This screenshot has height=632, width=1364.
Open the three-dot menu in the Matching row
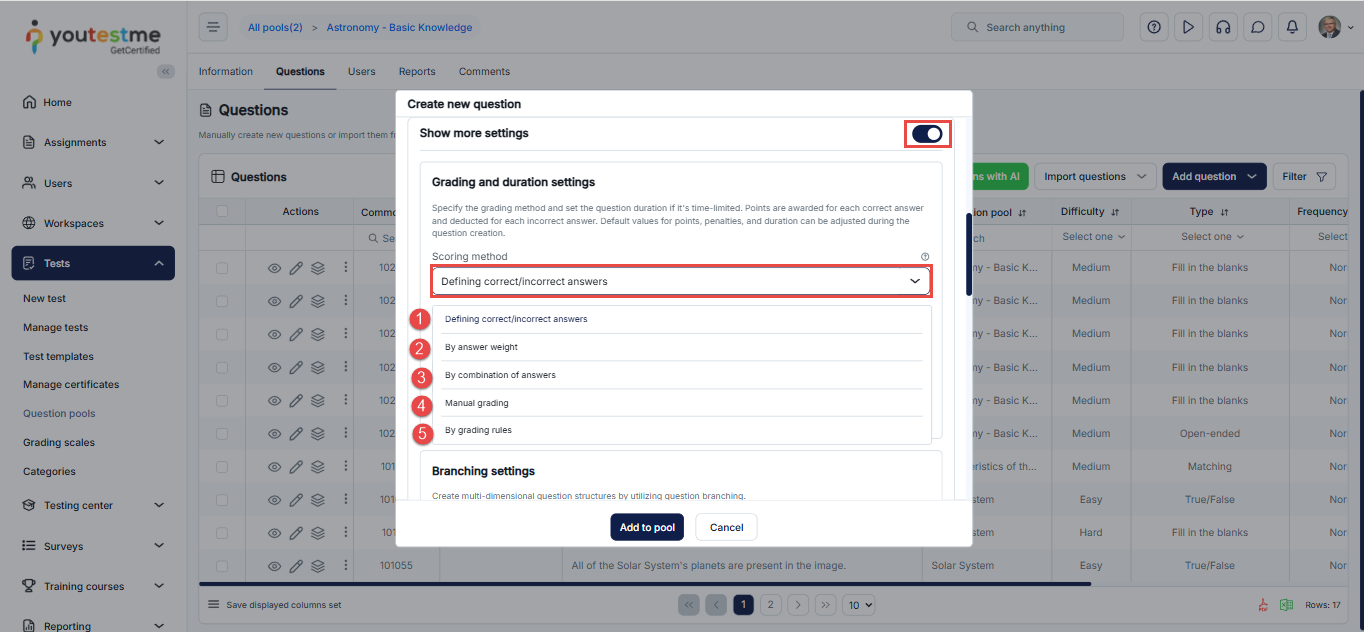pyautogui.click(x=346, y=467)
